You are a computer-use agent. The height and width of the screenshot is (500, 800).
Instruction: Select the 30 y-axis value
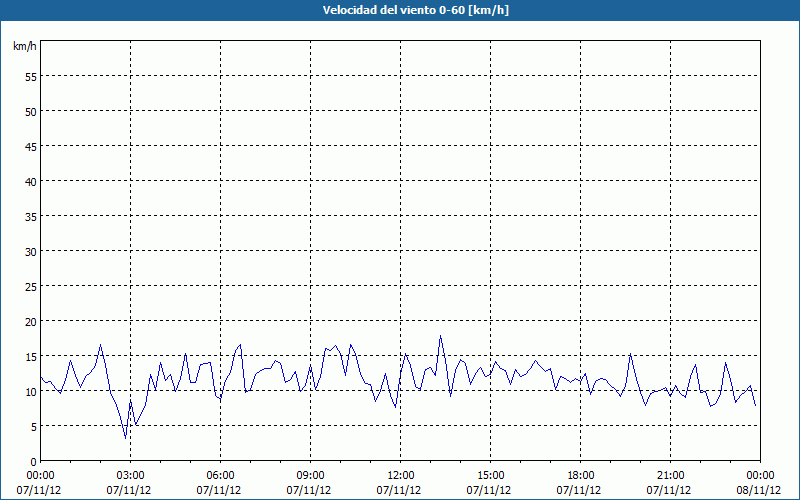[x=31, y=252]
